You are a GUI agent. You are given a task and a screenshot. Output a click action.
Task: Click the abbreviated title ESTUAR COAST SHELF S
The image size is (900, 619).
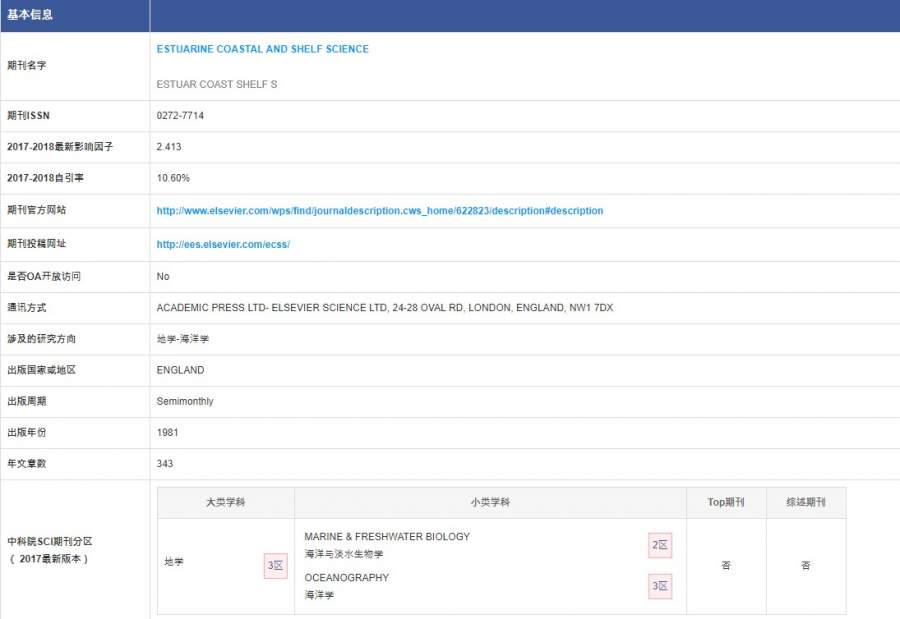tap(217, 84)
